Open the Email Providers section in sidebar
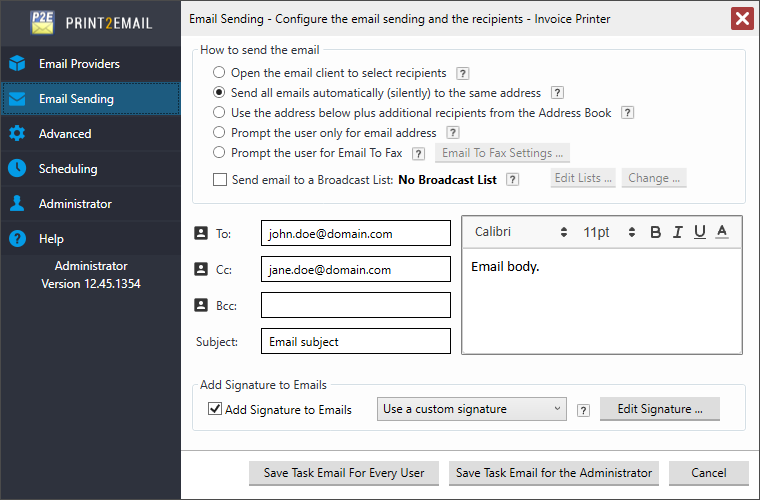This screenshot has width=760, height=500. point(79,64)
